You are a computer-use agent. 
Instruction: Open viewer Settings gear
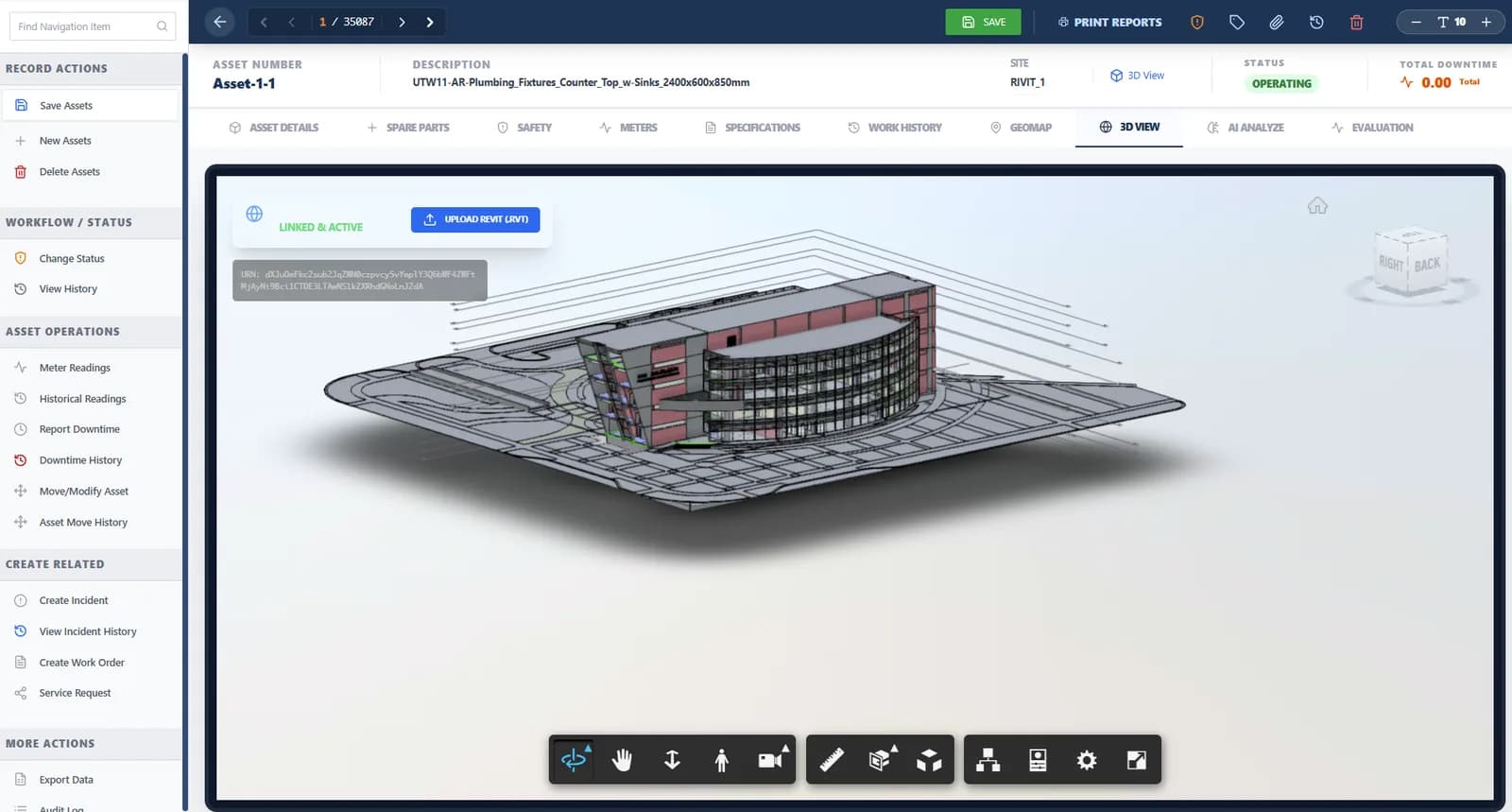(x=1087, y=760)
